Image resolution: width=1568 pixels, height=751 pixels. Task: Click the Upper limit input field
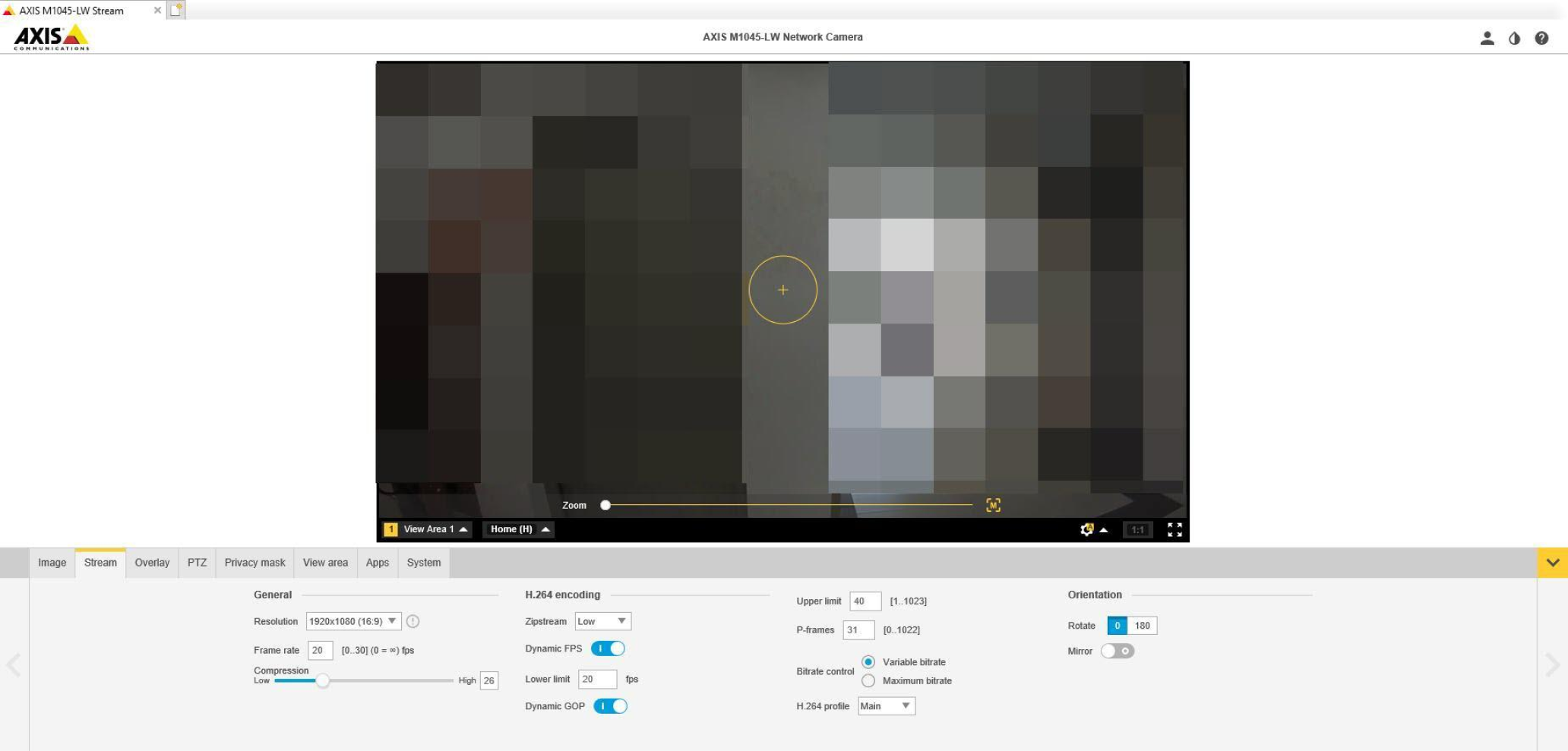[865, 601]
